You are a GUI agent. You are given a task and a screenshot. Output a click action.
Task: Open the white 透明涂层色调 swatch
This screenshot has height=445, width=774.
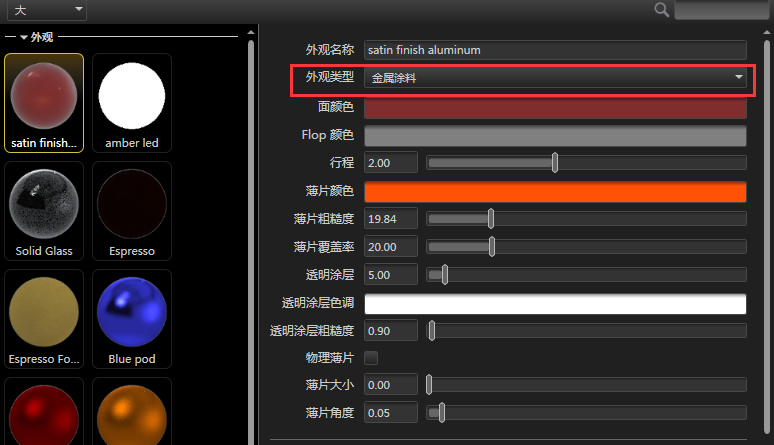[555, 303]
